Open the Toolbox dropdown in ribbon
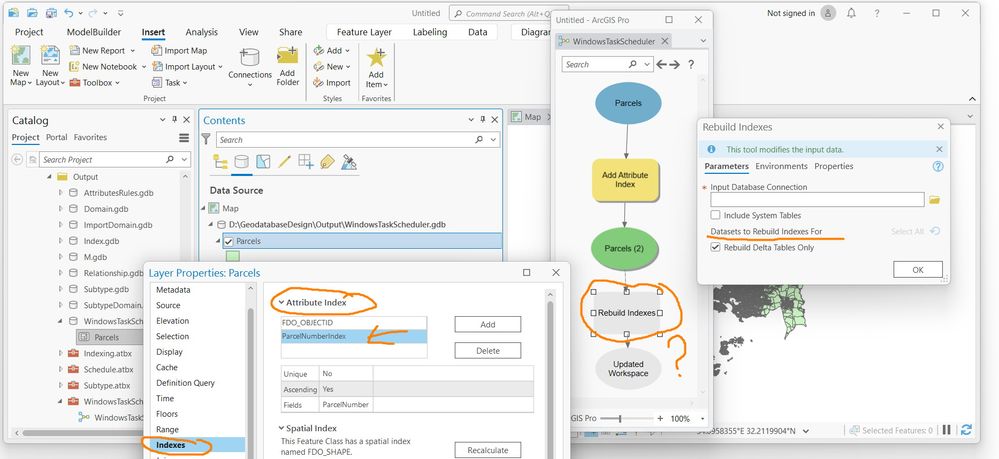This screenshot has height=459, width=999. click(x=94, y=83)
